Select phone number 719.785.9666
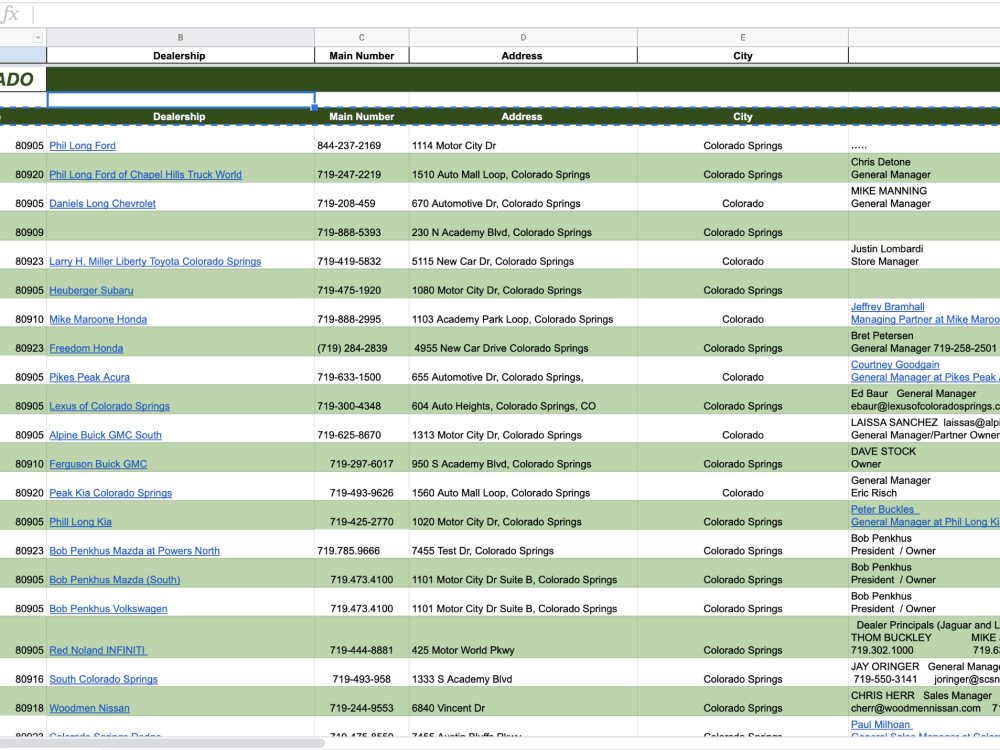 [348, 550]
